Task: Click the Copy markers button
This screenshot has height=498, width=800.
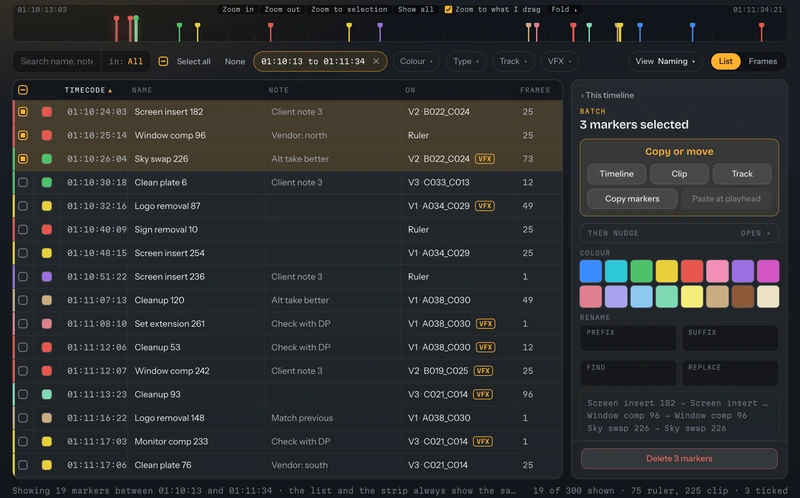Action: coord(632,199)
